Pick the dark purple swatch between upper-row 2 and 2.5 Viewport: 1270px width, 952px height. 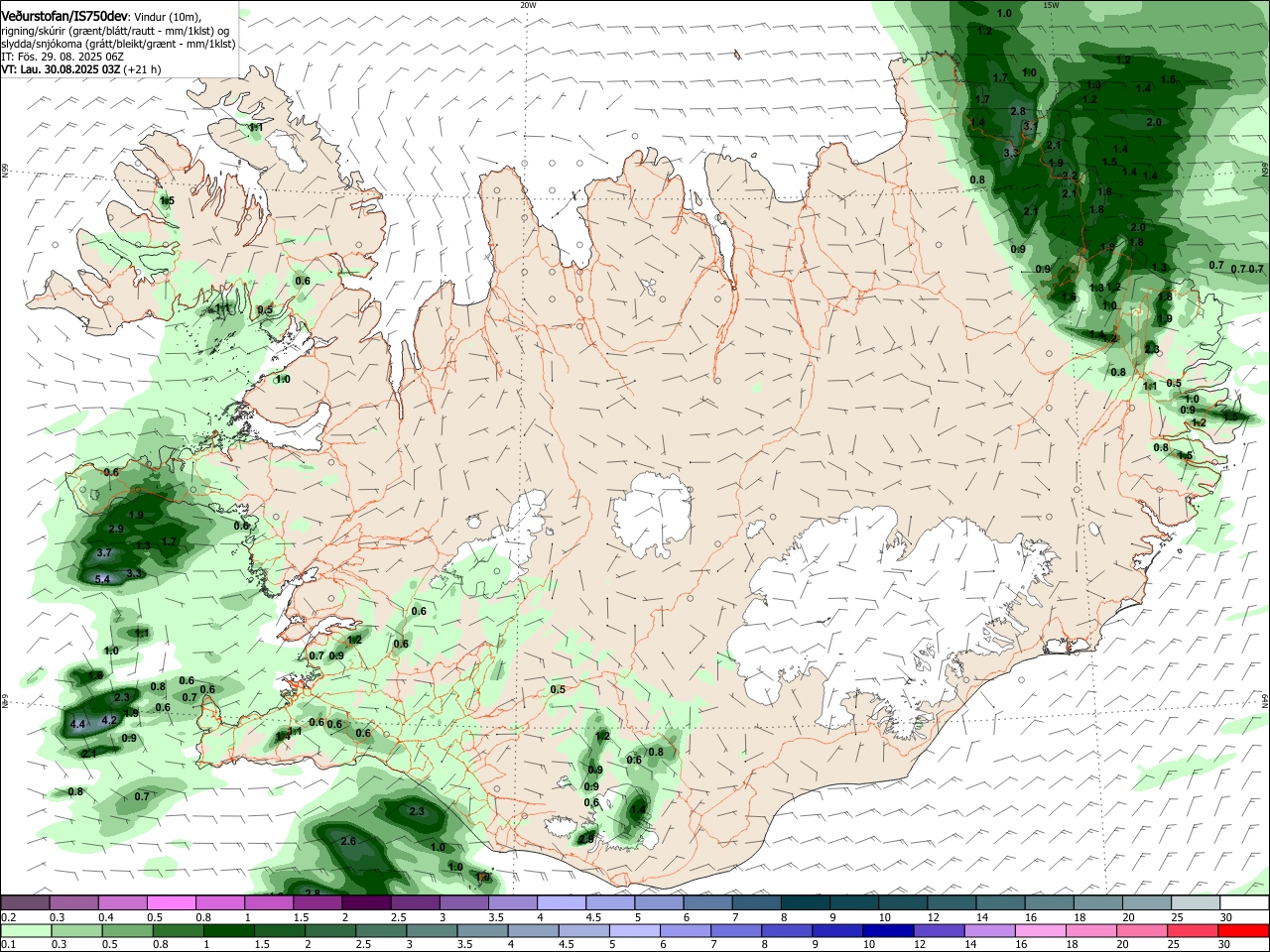(x=366, y=903)
